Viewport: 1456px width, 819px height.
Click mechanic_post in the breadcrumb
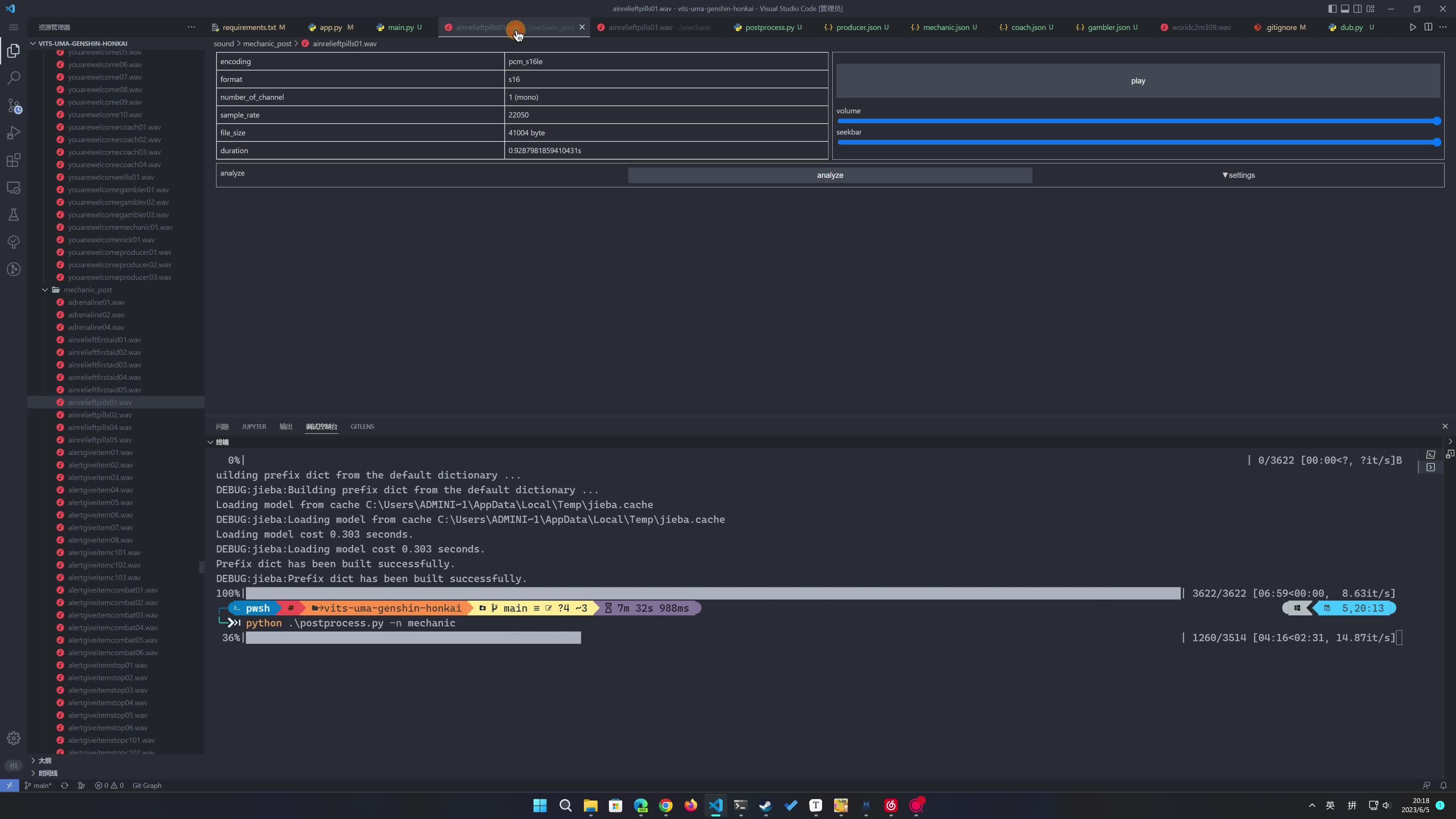267,44
